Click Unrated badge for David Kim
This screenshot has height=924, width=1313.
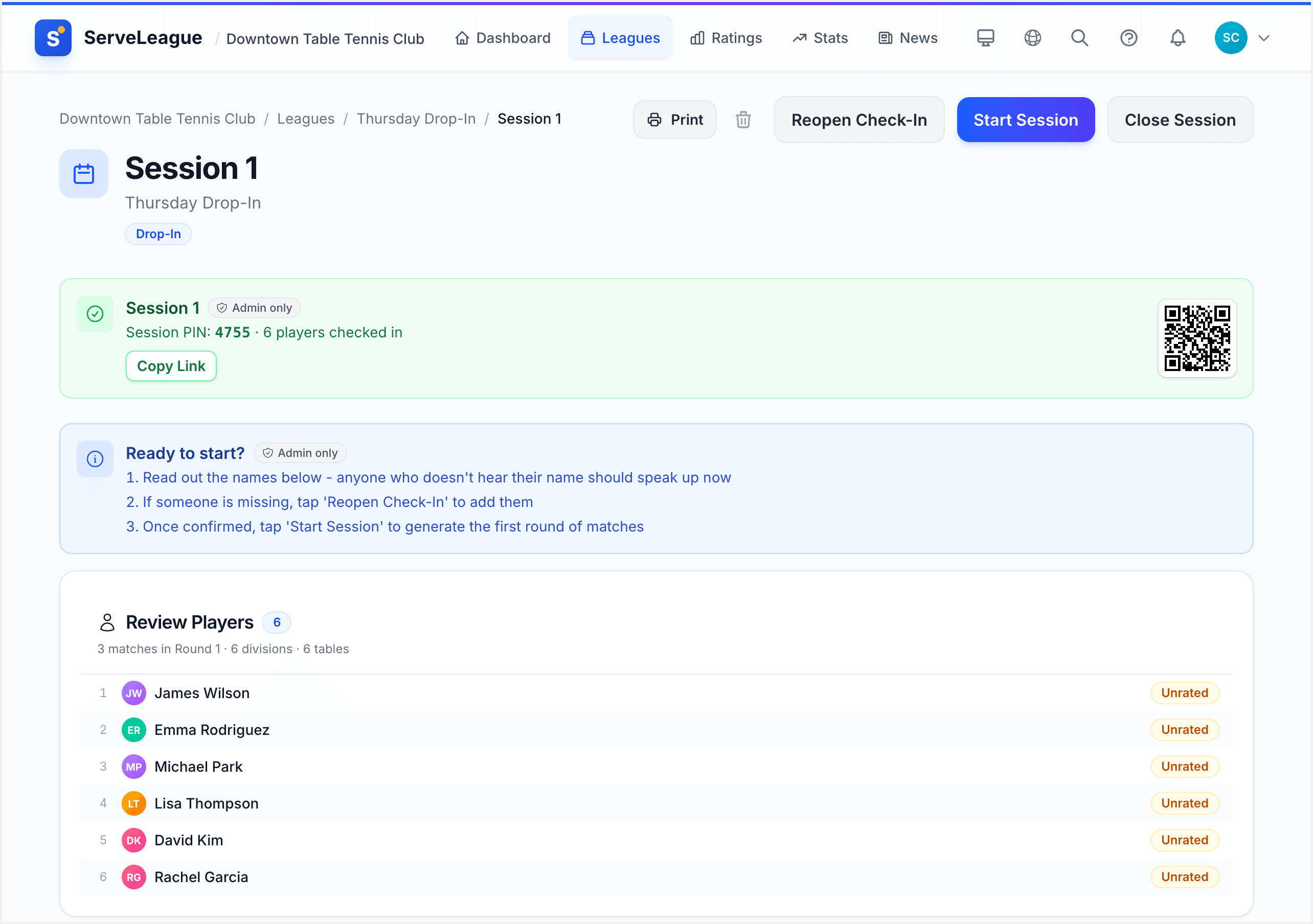click(1184, 840)
